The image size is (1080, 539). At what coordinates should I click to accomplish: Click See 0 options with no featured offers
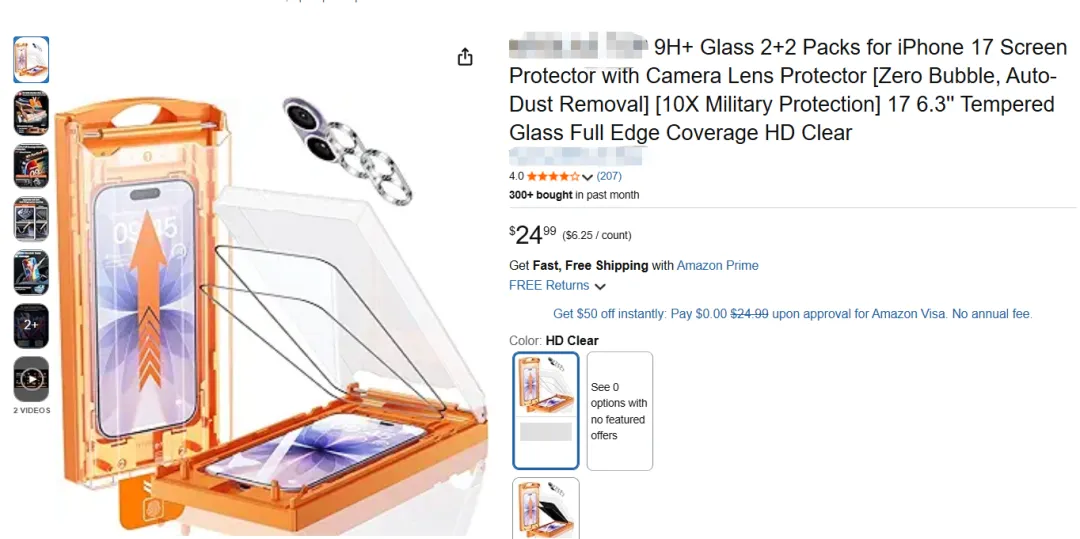click(619, 411)
